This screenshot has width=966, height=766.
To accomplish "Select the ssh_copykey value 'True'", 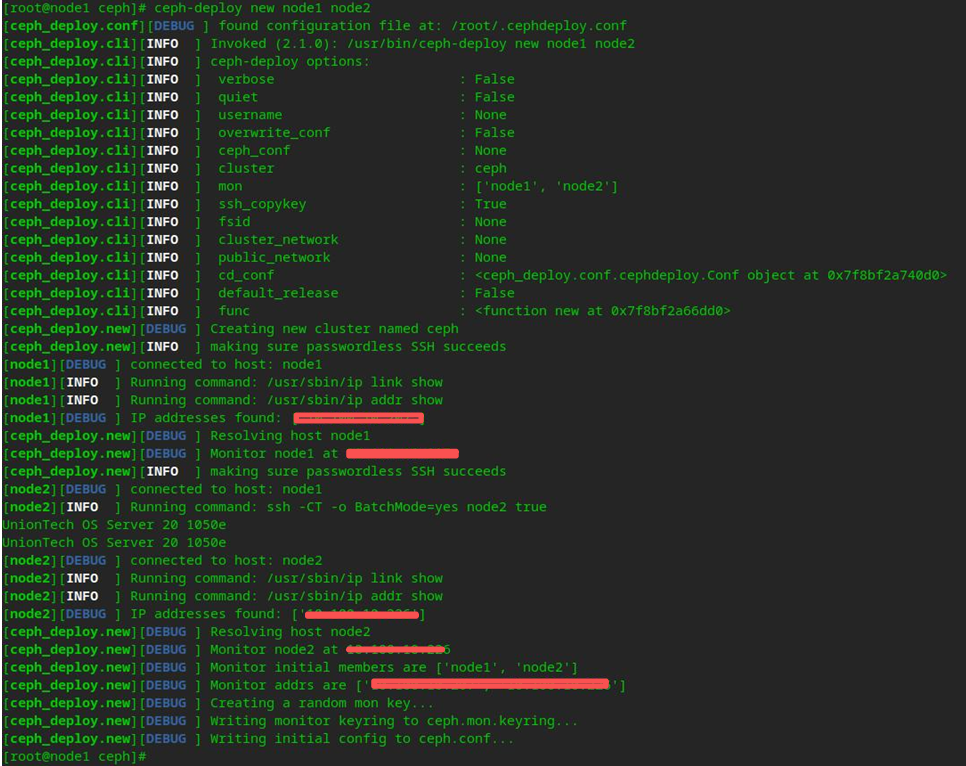I will point(490,205).
